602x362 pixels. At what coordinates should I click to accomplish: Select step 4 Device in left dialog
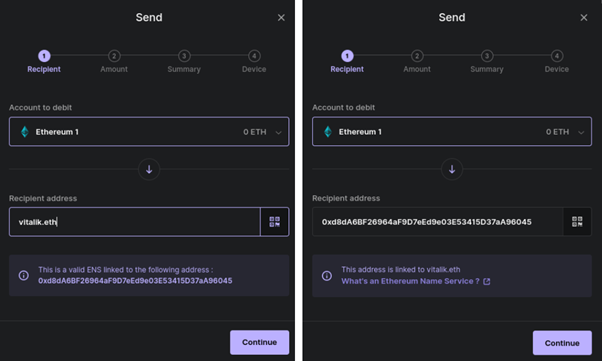click(254, 61)
